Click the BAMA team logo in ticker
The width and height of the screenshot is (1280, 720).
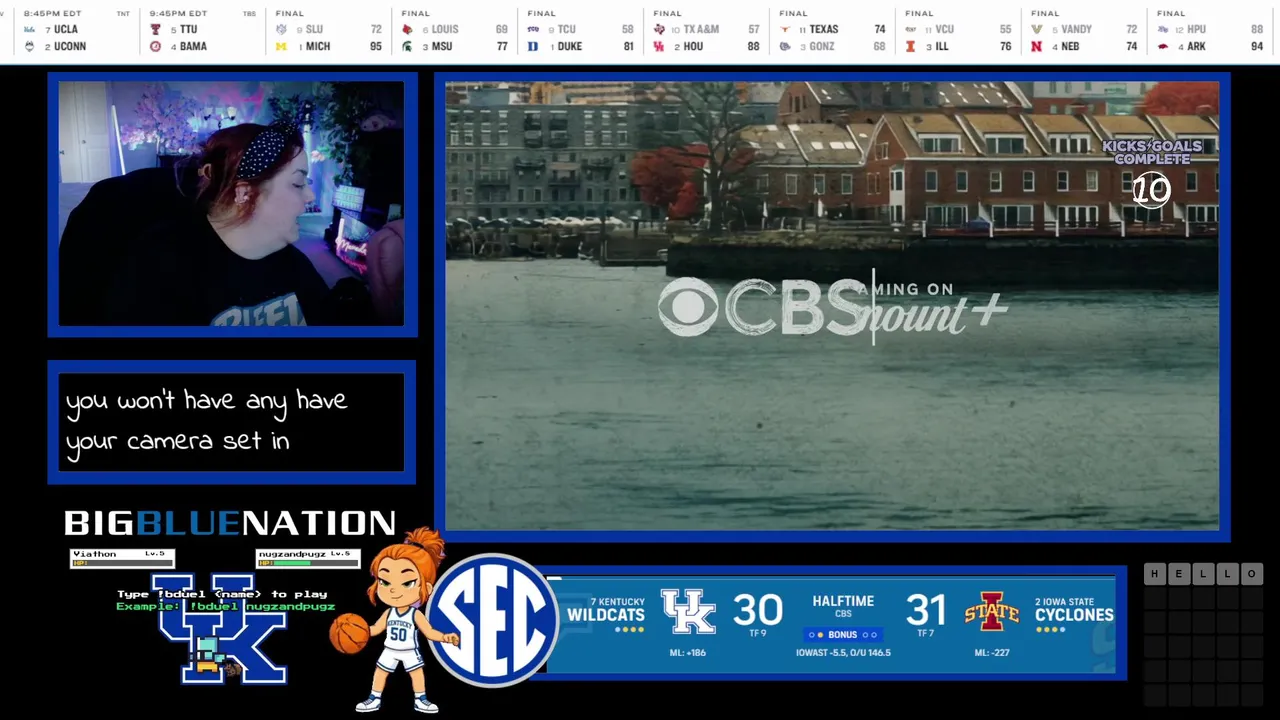(x=155, y=47)
